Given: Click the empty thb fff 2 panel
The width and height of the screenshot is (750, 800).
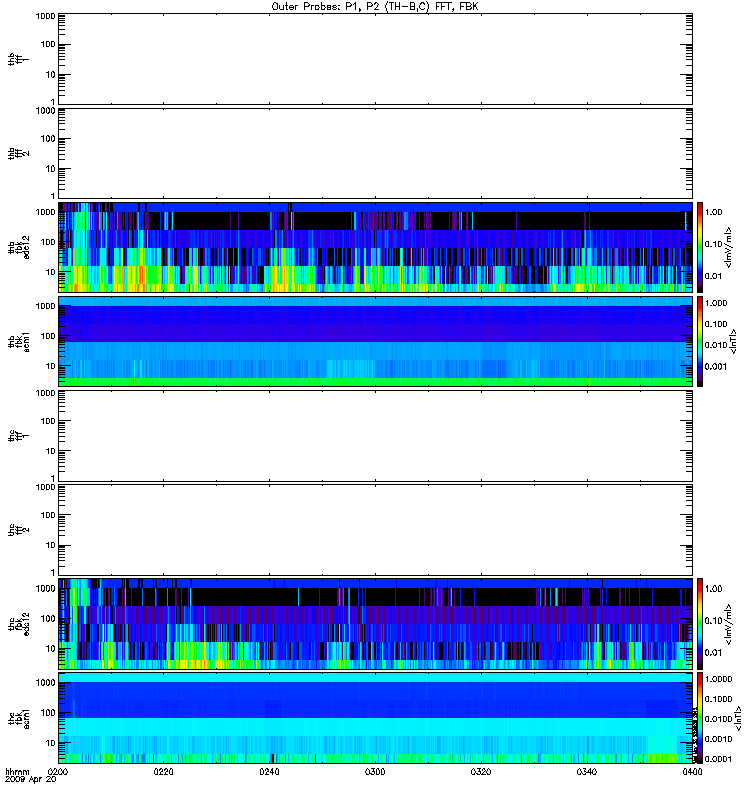Looking at the screenshot, I should [x=376, y=153].
